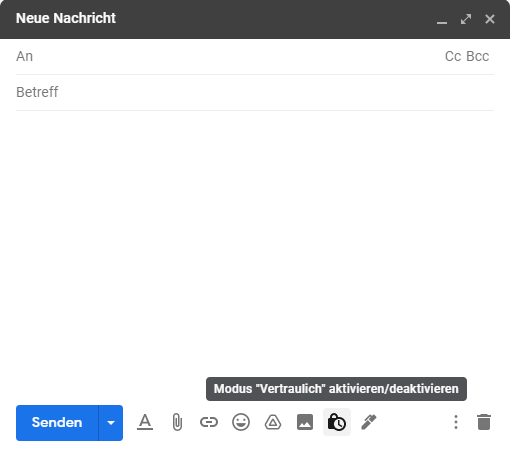Expand the send options arrow beside Senden
Viewport: 510px width, 451px height.
point(111,423)
